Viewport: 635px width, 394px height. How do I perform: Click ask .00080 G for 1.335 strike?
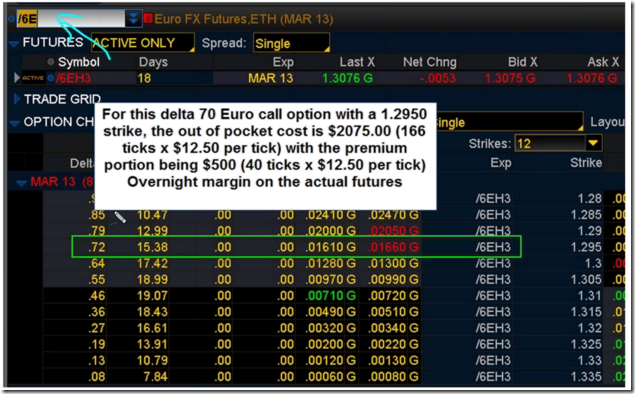(x=393, y=377)
